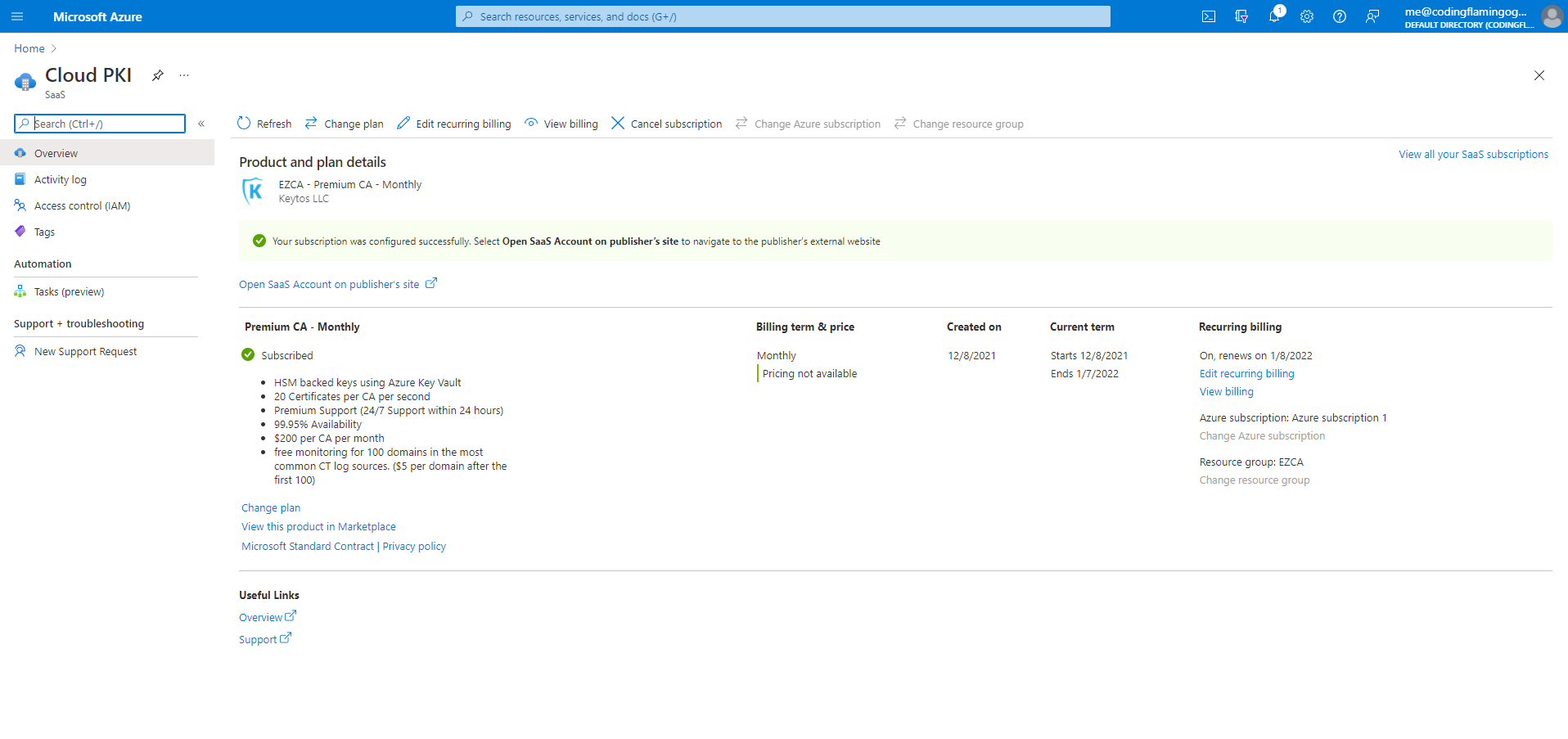Open the hamburger portal menu
Screen dimensions: 1568x739
tap(17, 16)
